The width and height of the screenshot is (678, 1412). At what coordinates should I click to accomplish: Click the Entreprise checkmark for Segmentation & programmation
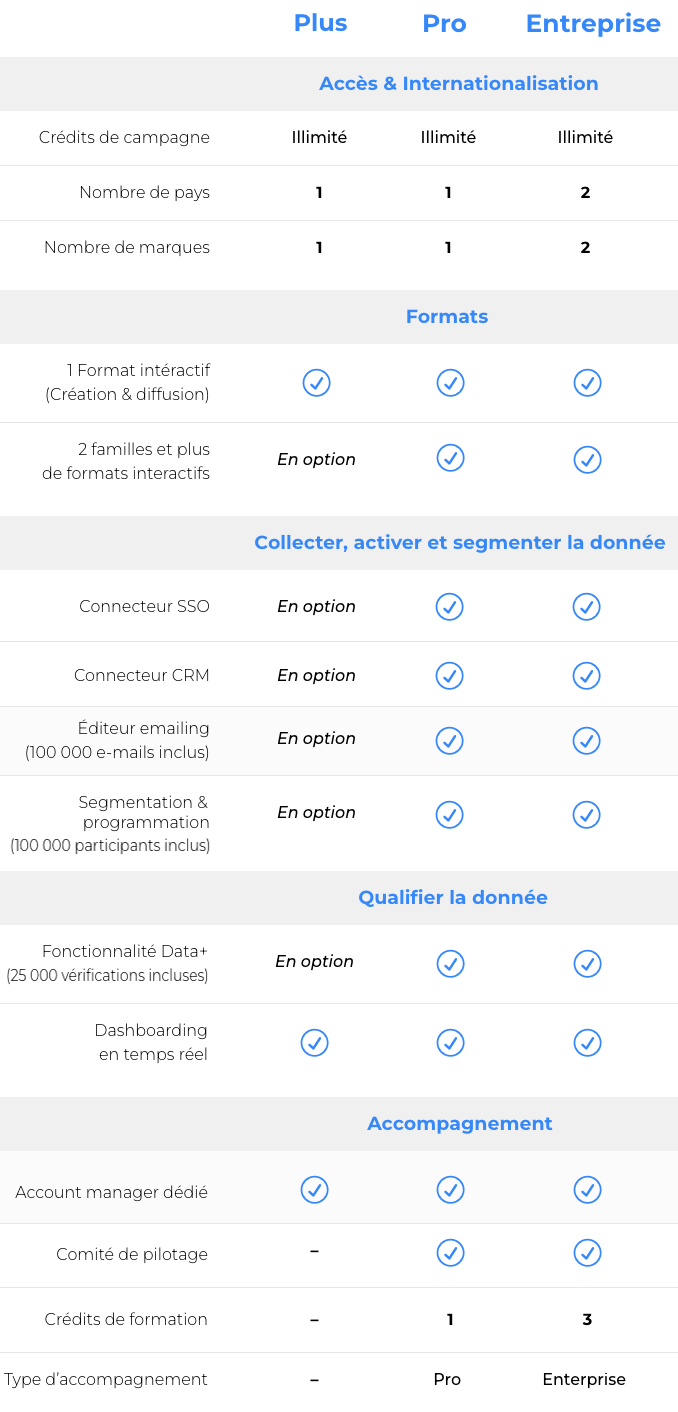click(x=587, y=815)
